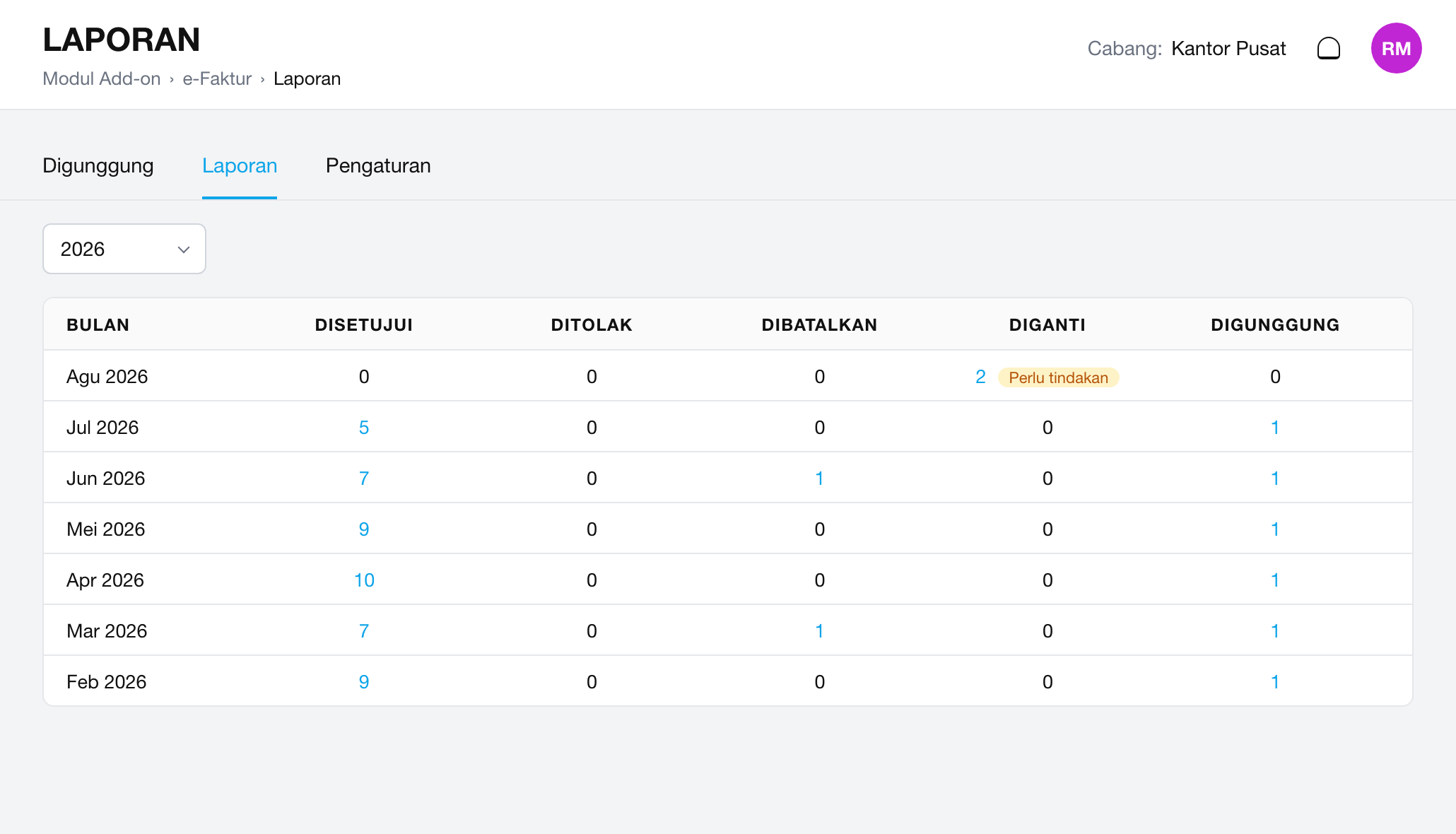Switch to the Digunggung tab
1456x834 pixels.
point(98,165)
